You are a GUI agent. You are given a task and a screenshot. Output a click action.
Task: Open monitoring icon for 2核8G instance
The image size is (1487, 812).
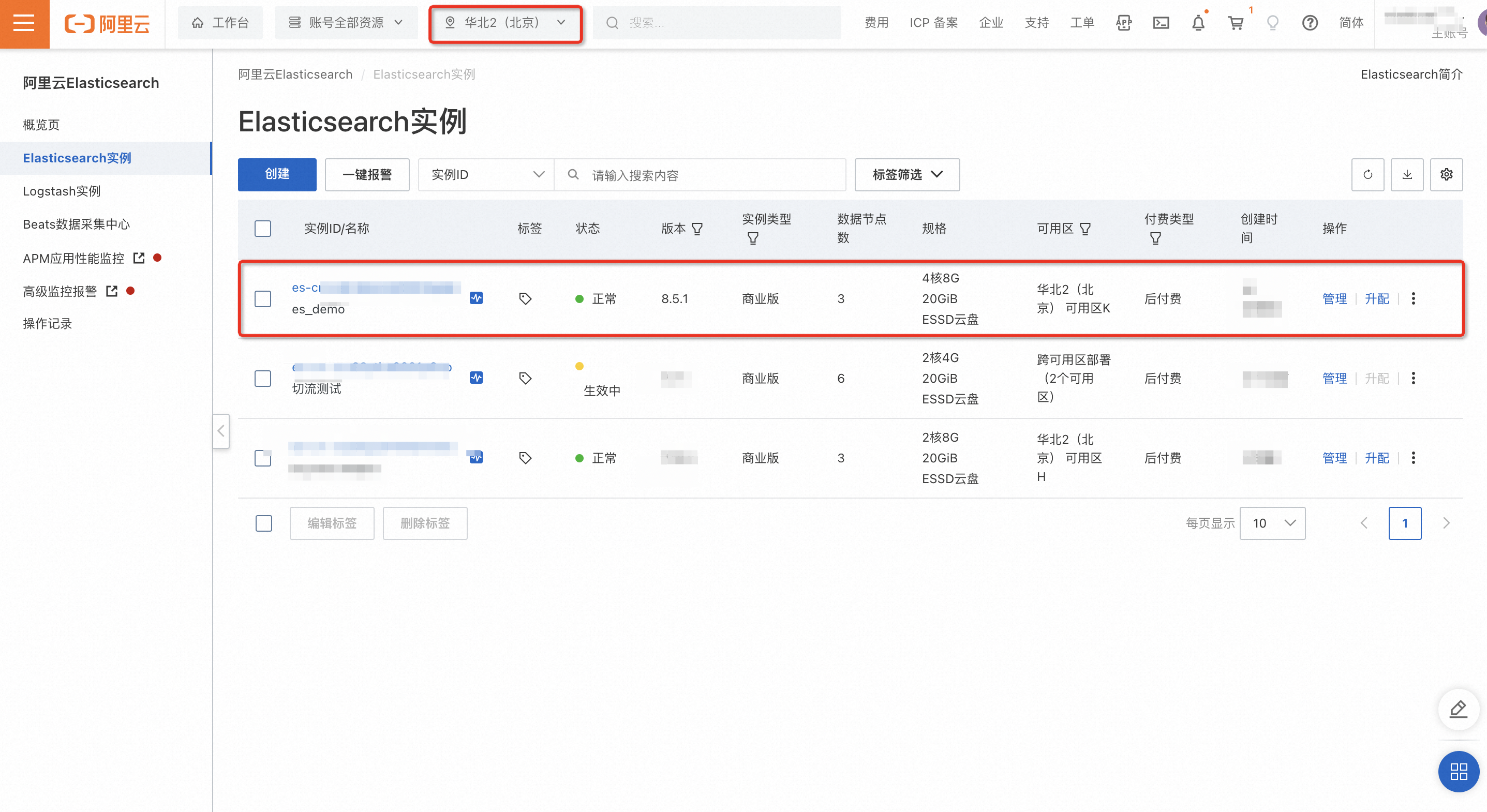476,457
